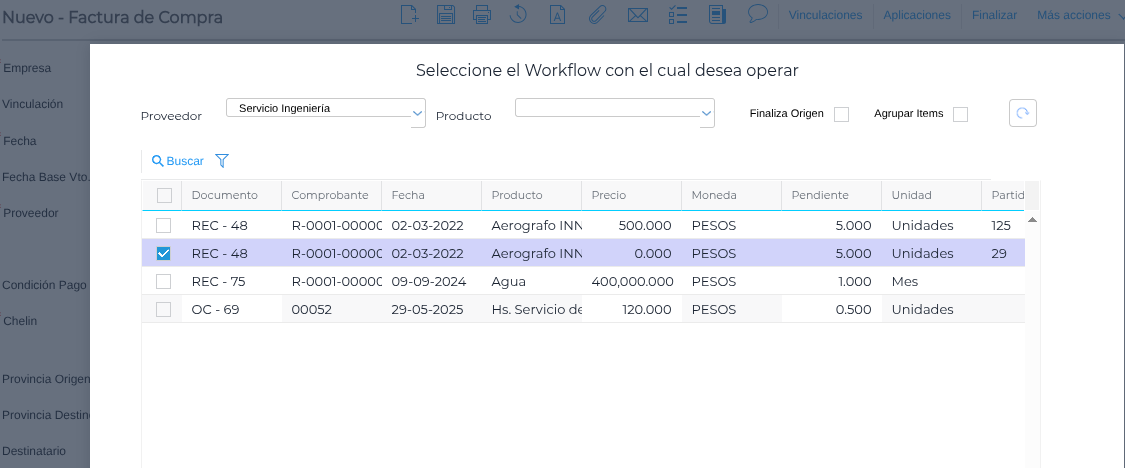This screenshot has height=468, width=1125.
Task: Click the Finalizar button
Action: click(x=994, y=15)
